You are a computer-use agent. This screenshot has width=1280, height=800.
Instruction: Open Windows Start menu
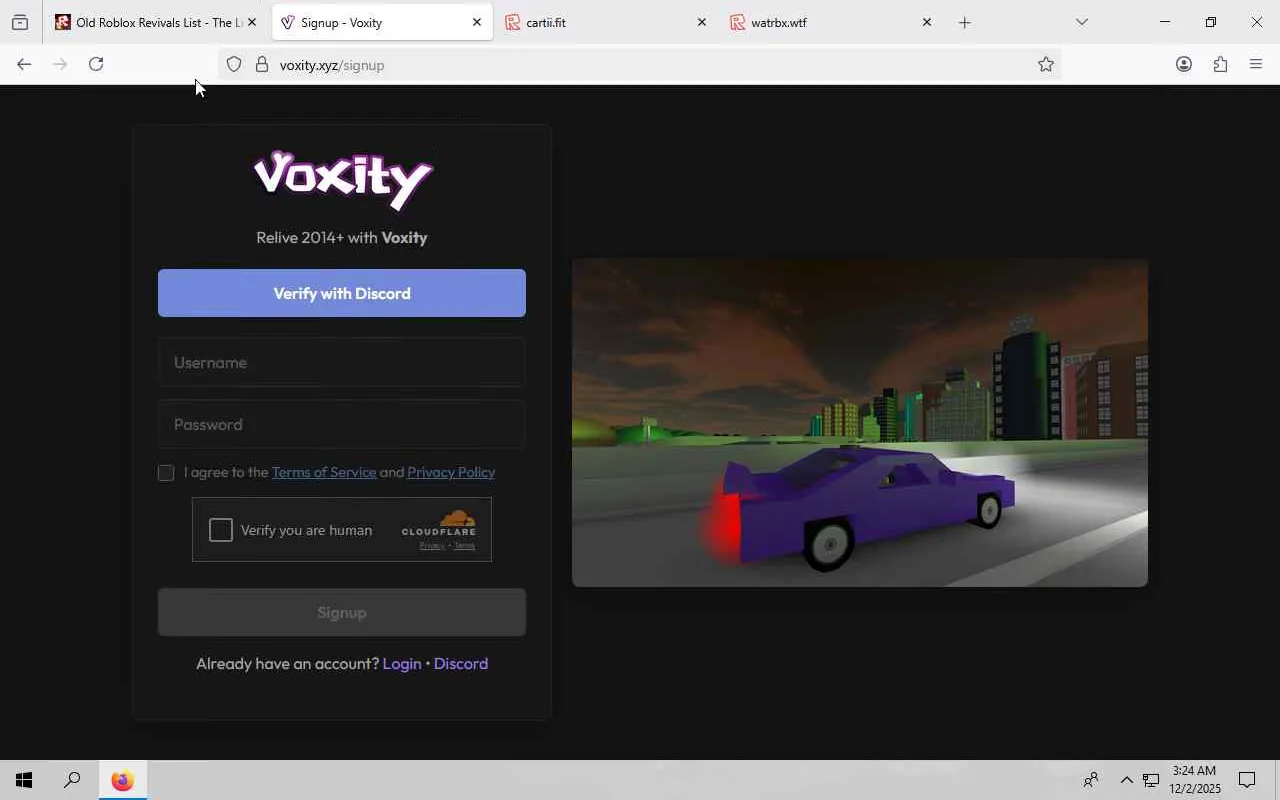[24, 780]
